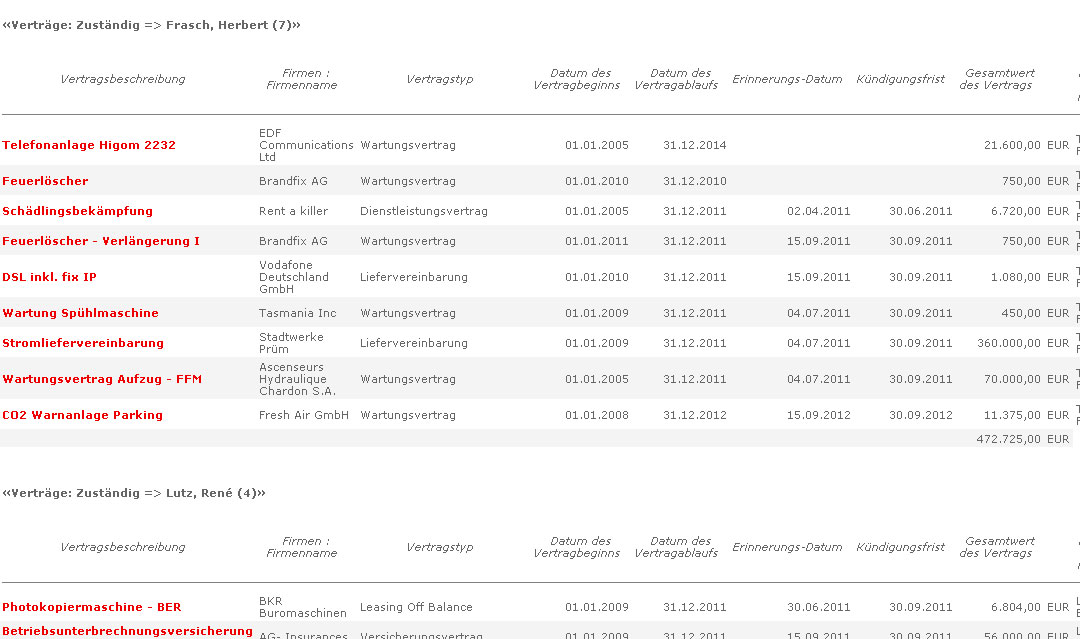The image size is (1080, 639).
Task: Open the CO2 Warnanlage Parking contract
Action: [x=82, y=415]
